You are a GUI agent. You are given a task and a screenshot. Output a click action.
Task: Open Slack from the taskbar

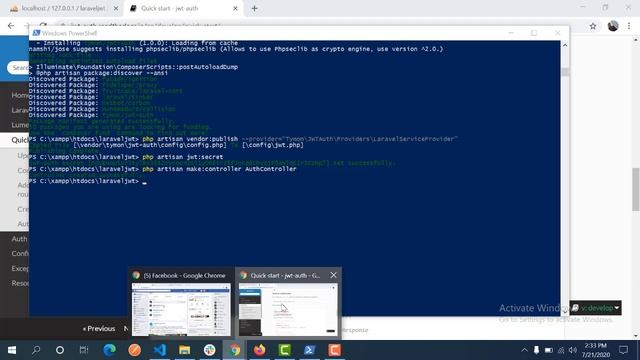point(209,350)
